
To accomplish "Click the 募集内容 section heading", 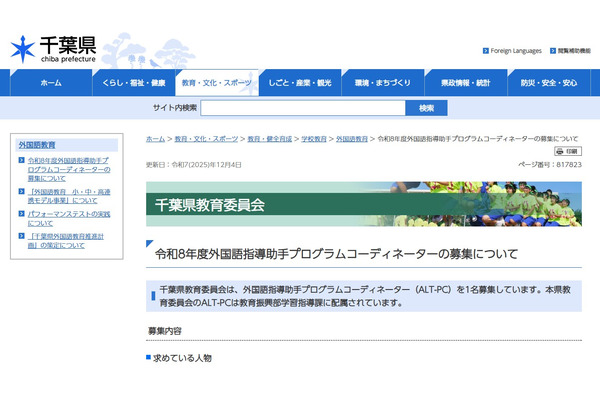I will click(165, 331).
